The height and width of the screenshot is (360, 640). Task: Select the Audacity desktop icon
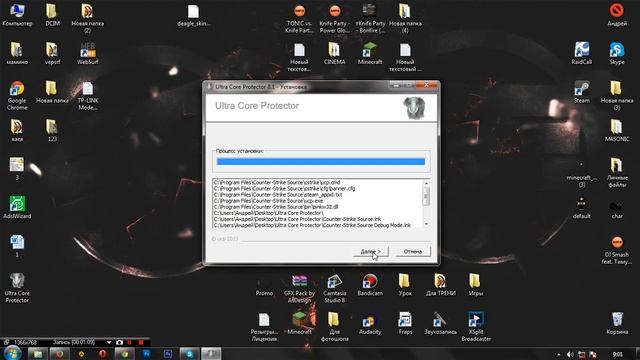click(369, 323)
